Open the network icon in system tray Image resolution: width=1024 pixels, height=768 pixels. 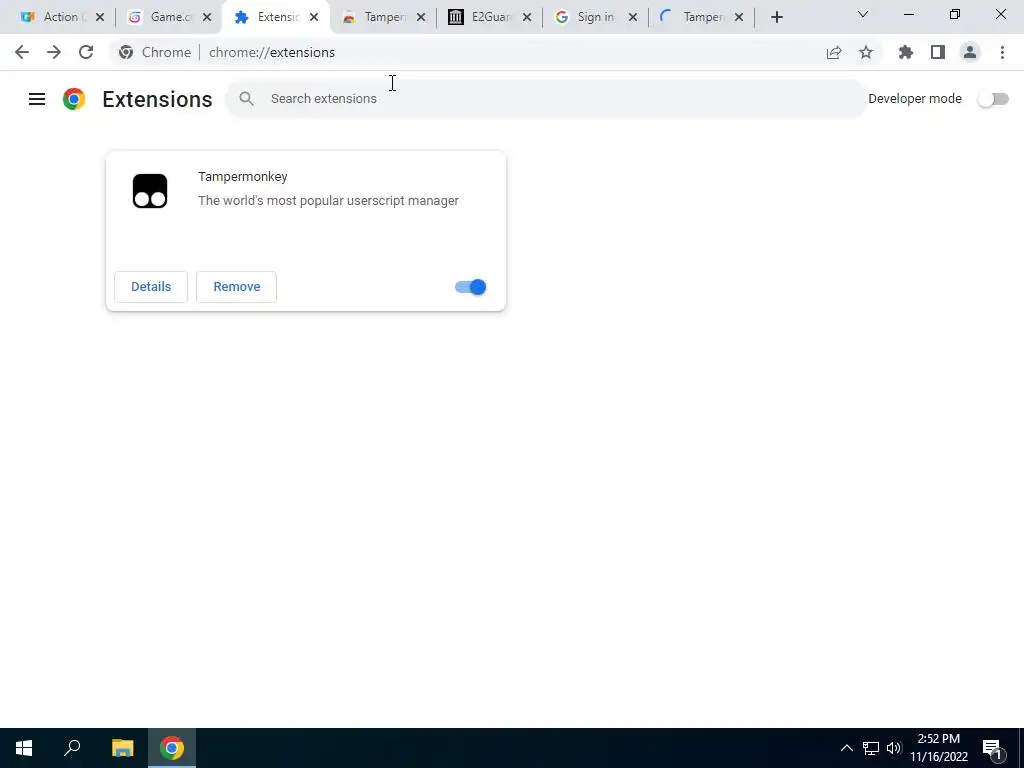[x=871, y=748]
